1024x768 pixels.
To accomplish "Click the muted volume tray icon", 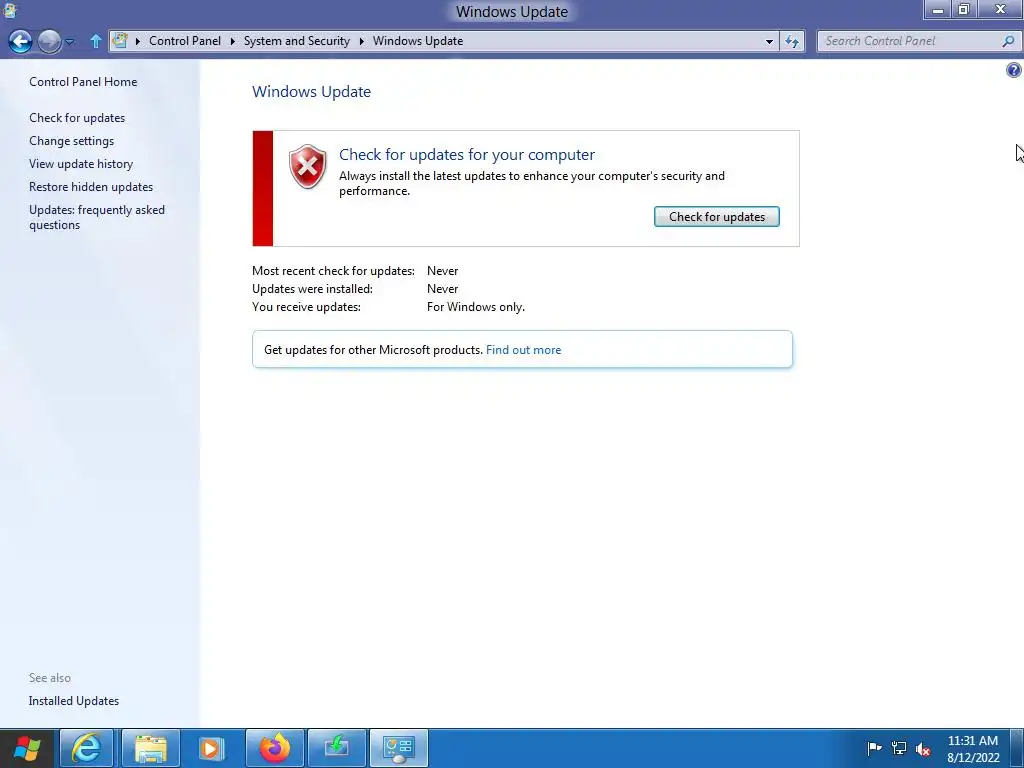I will (x=923, y=749).
